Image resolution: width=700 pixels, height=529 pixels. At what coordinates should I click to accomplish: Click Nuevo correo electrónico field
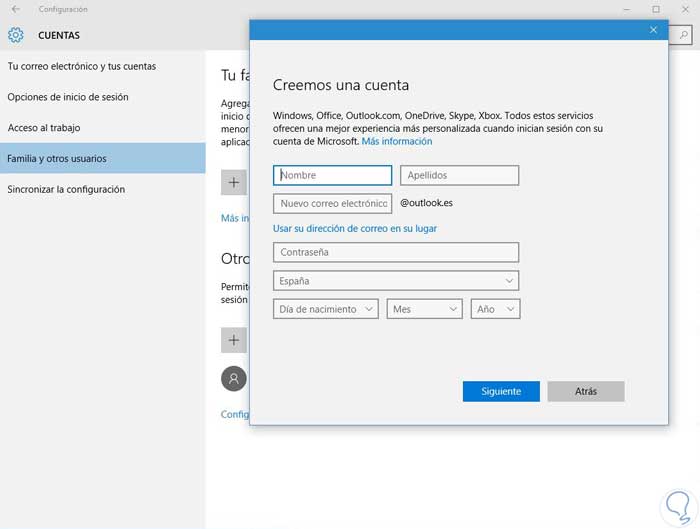(x=333, y=203)
